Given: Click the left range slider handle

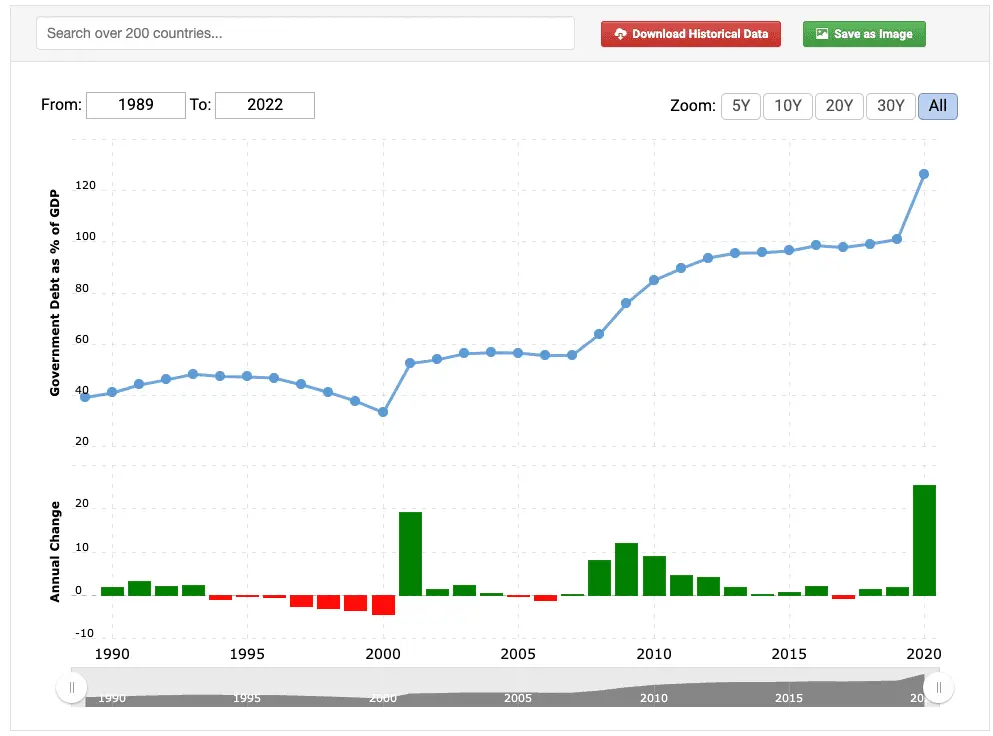Looking at the screenshot, I should pyautogui.click(x=71, y=687).
